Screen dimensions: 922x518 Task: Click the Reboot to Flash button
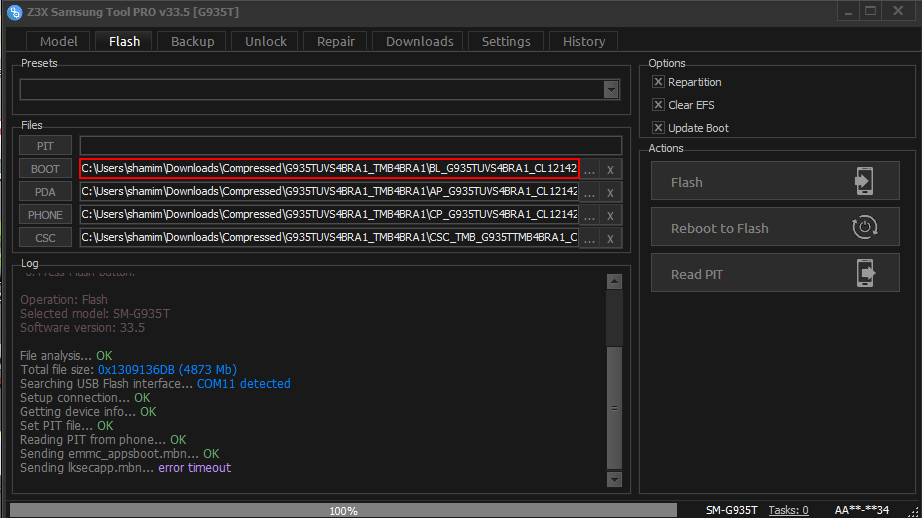click(775, 227)
